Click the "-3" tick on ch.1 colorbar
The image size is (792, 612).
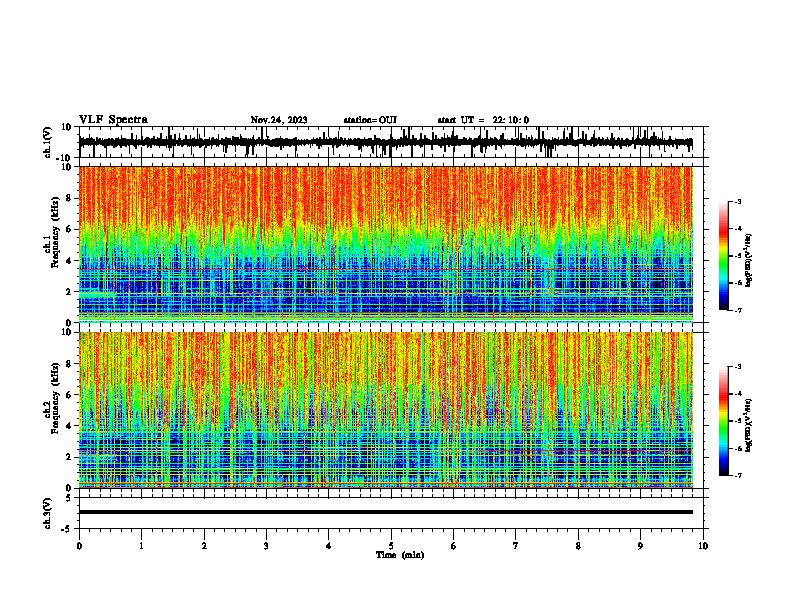[x=738, y=201]
